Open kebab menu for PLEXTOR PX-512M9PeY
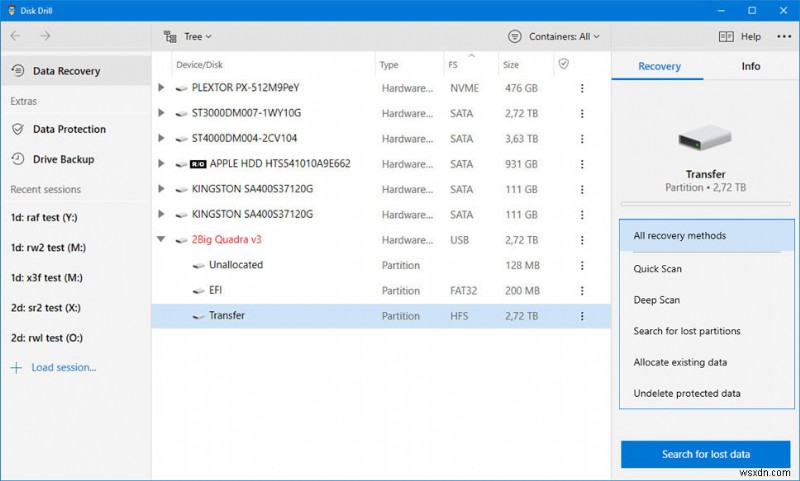The height and width of the screenshot is (481, 800). point(581,88)
